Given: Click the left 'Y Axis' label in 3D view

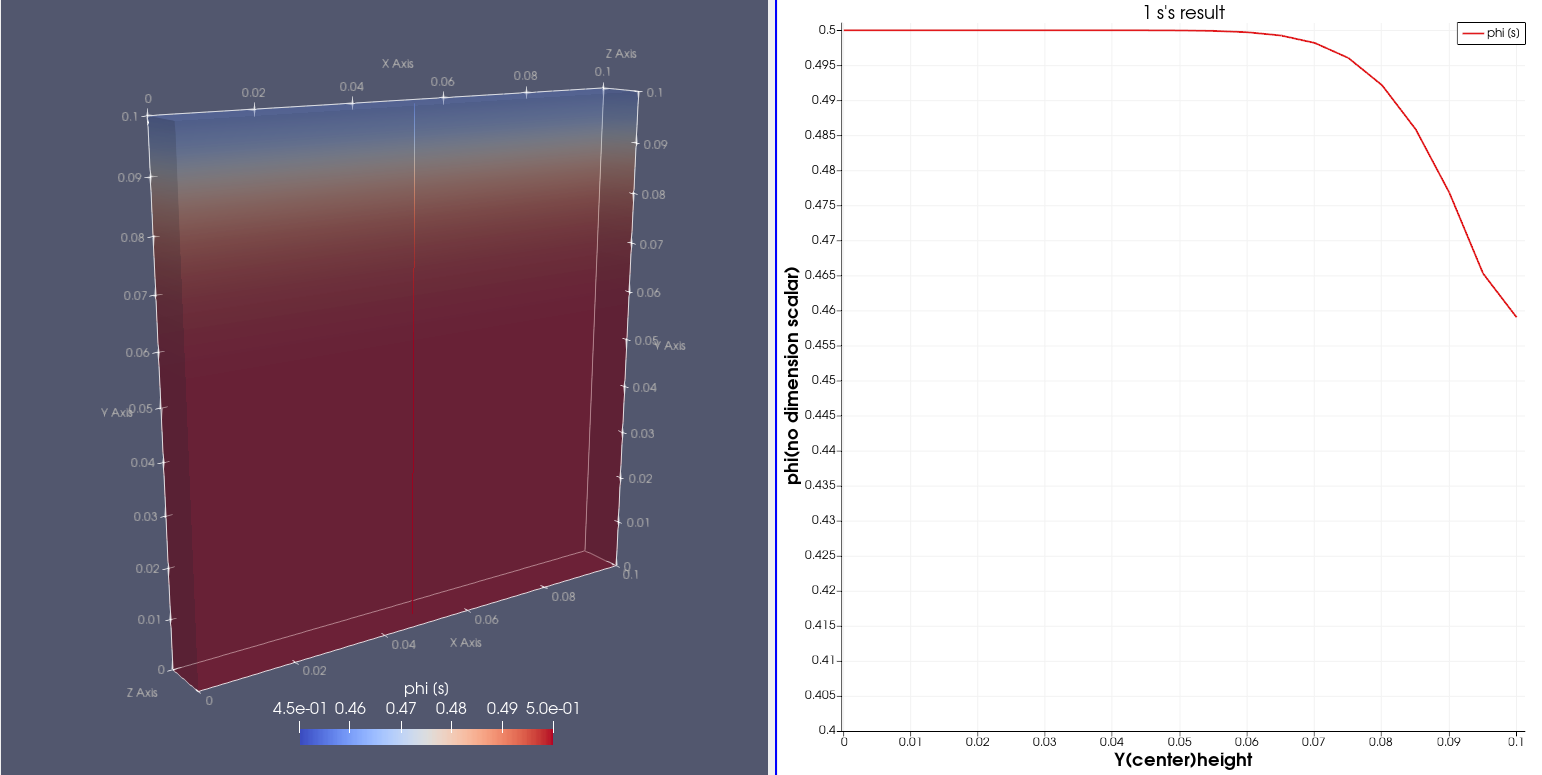Looking at the screenshot, I should pyautogui.click(x=116, y=412).
